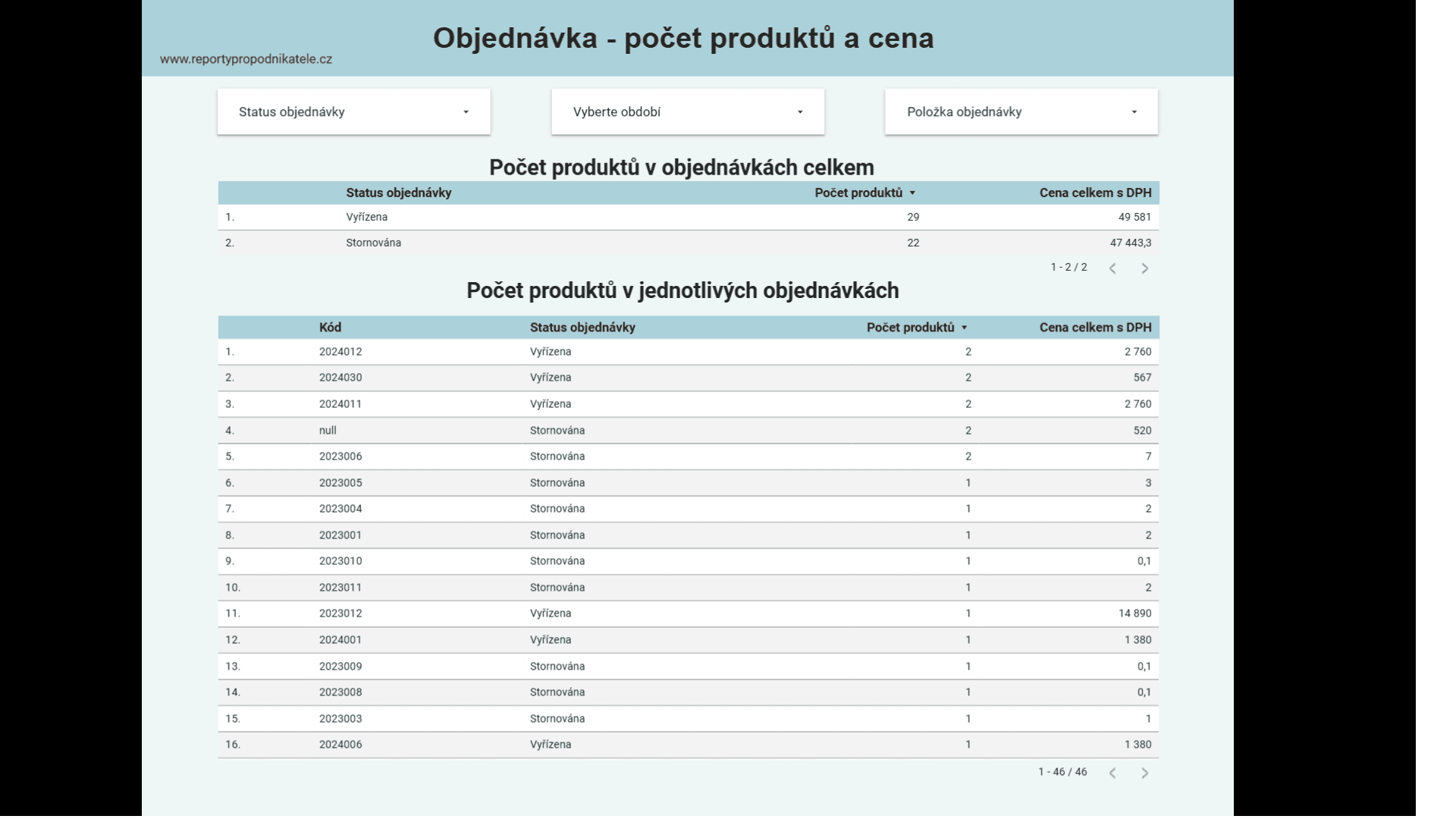The image size is (1456, 819).
Task: Click product count 22 in Stornována row
Action: [913, 243]
